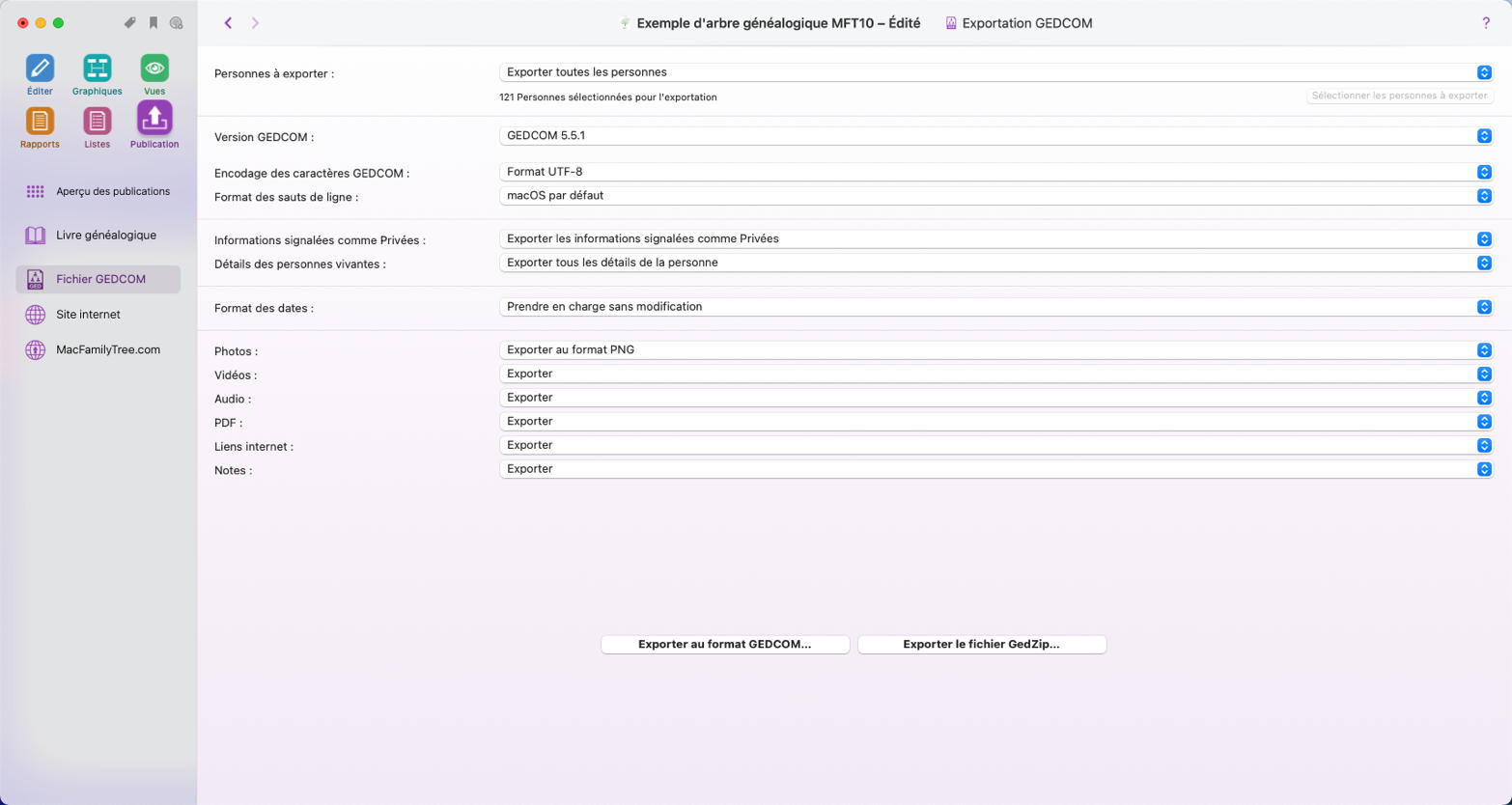This screenshot has width=1512, height=805.
Task: Expand the Personnes à exporter dropdown
Action: pyautogui.click(x=994, y=72)
